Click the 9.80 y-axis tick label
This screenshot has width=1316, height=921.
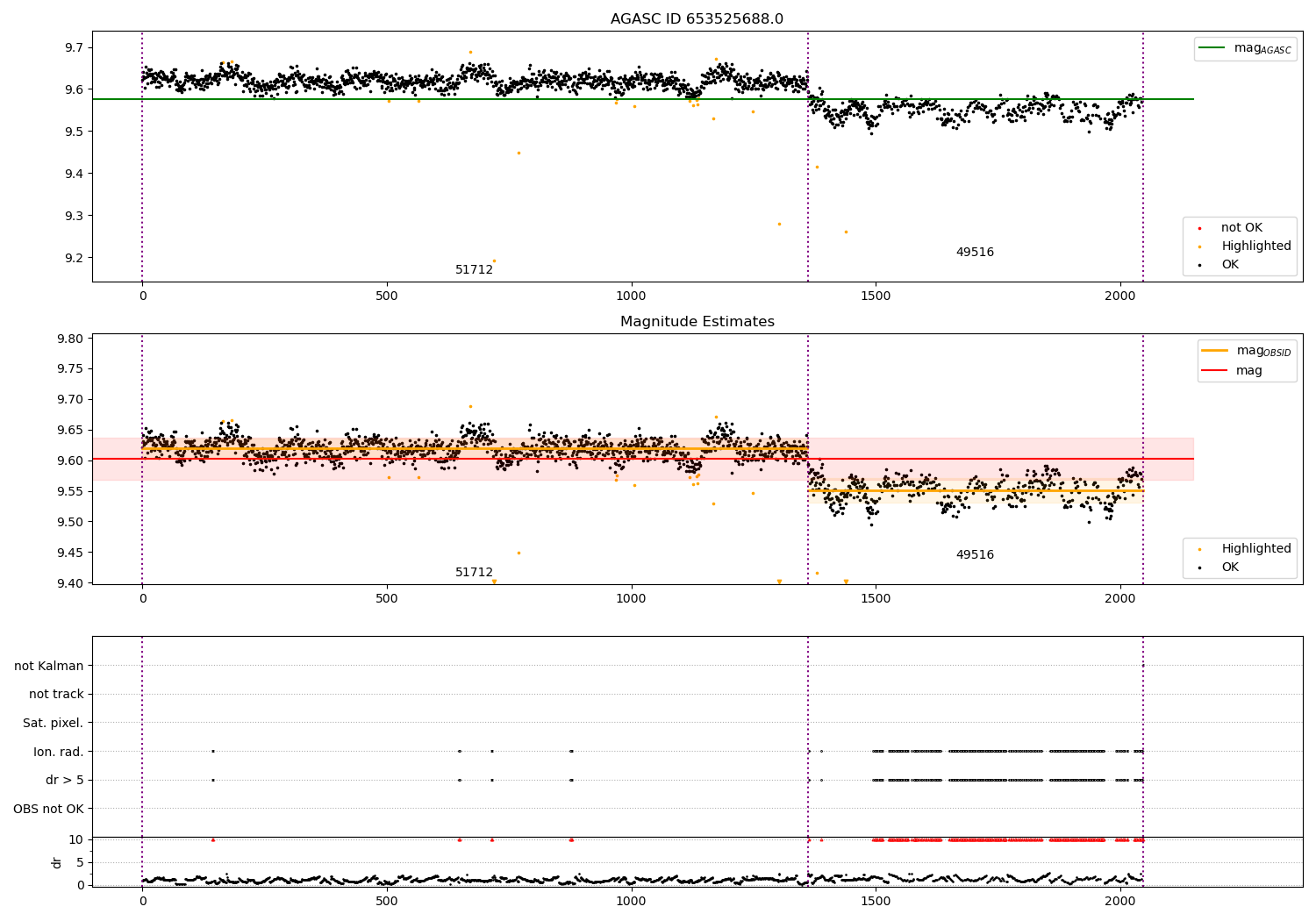point(70,339)
